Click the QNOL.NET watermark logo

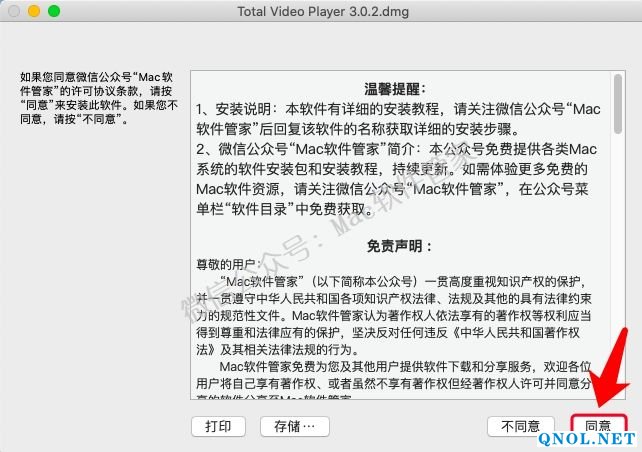click(587, 439)
